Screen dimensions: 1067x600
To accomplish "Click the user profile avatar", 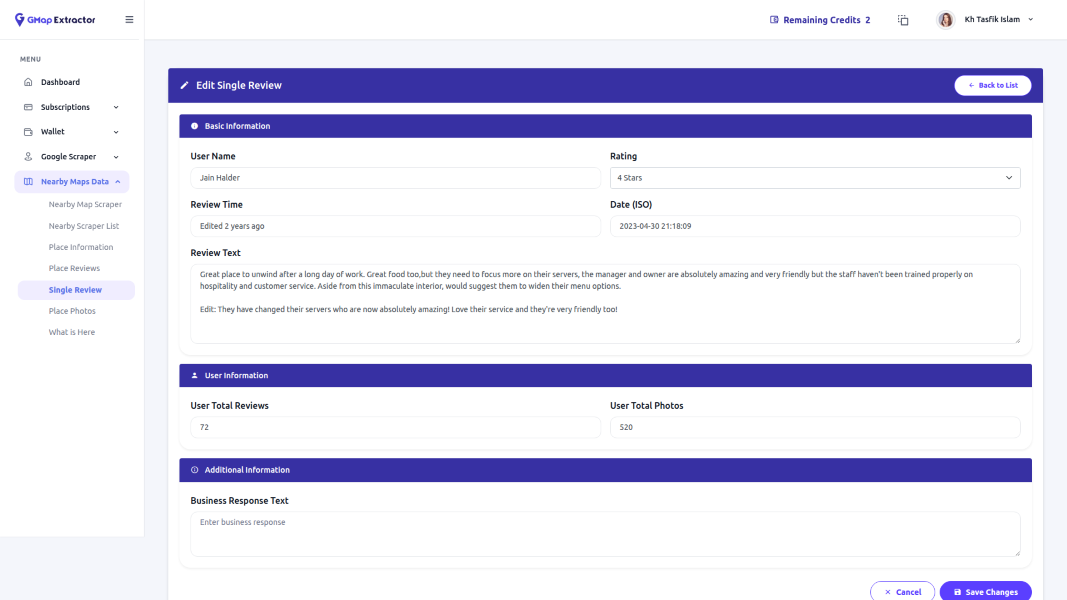I will (x=945, y=20).
